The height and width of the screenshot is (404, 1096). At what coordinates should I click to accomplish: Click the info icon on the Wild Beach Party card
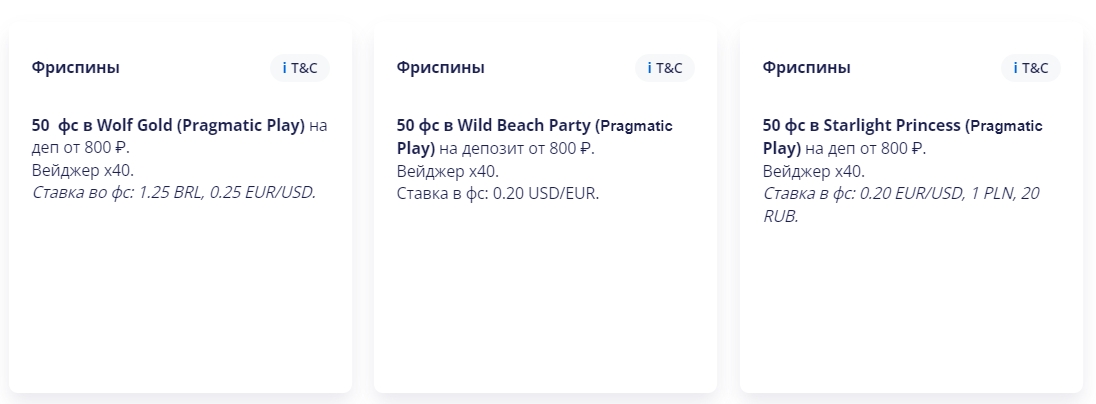650,68
